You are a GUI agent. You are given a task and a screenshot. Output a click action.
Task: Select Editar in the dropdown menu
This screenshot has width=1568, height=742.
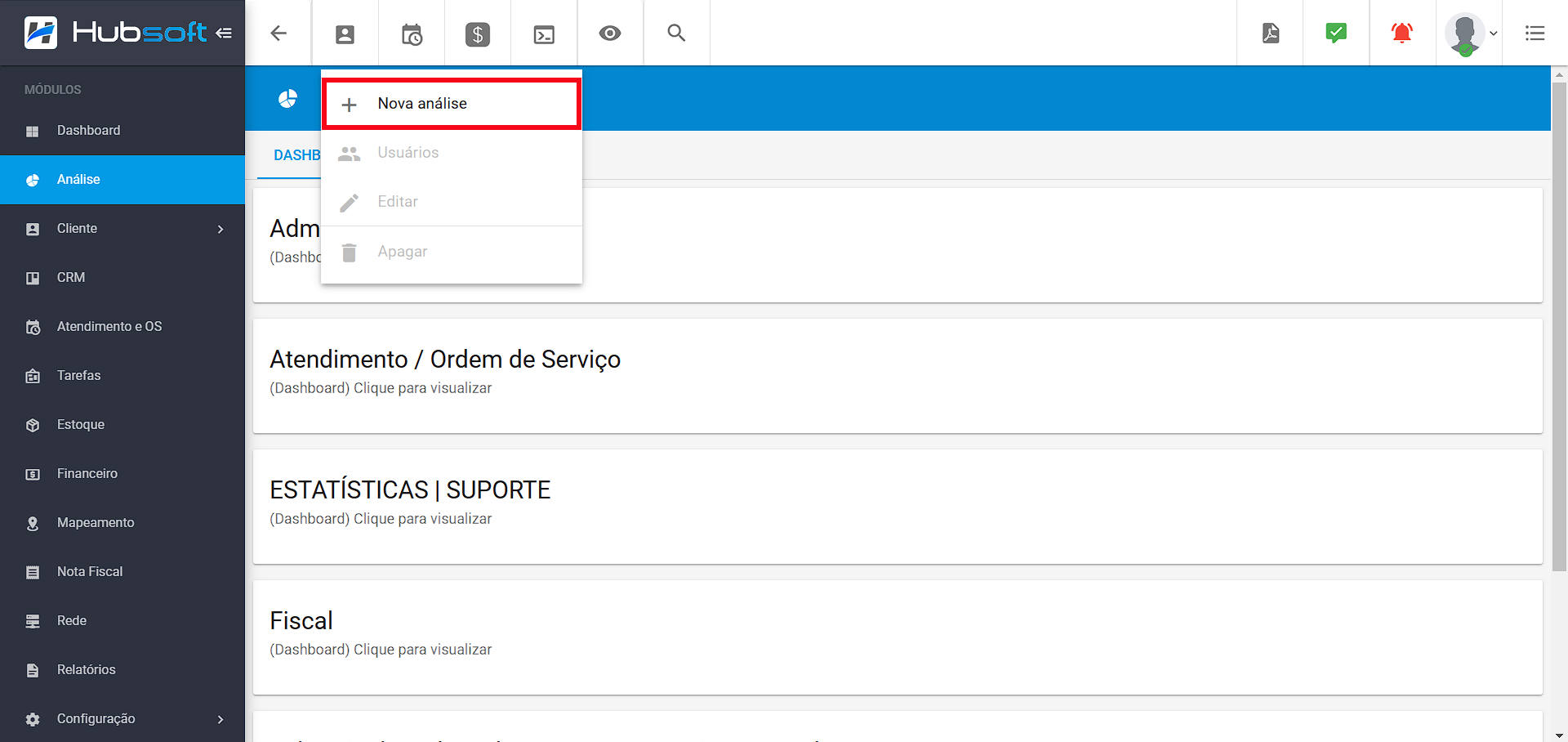(452, 202)
